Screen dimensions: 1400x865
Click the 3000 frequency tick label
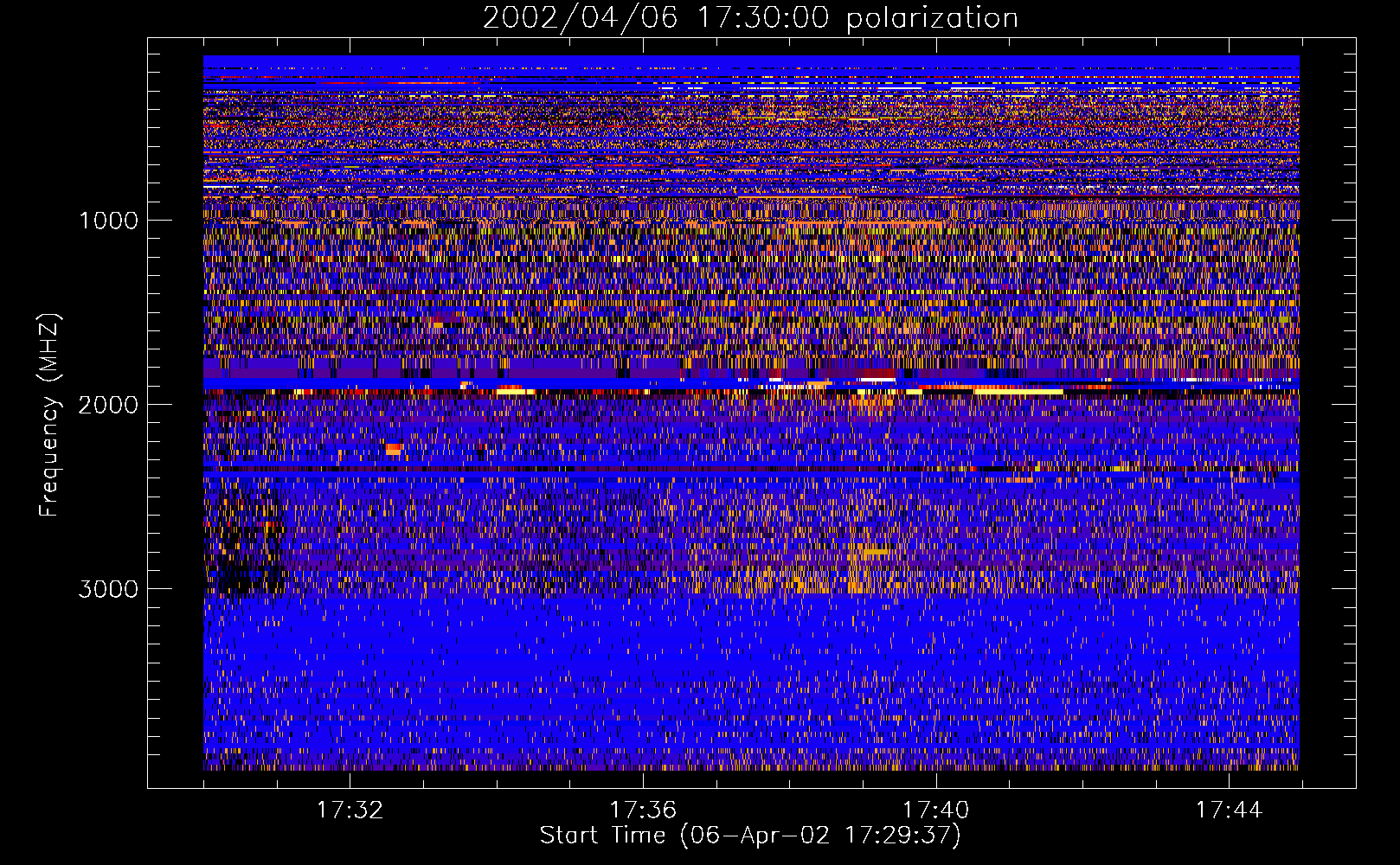coord(108,589)
